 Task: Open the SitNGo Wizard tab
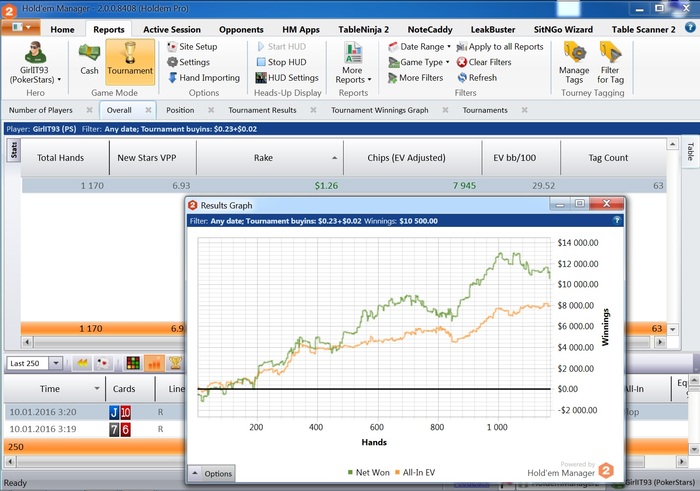(563, 29)
